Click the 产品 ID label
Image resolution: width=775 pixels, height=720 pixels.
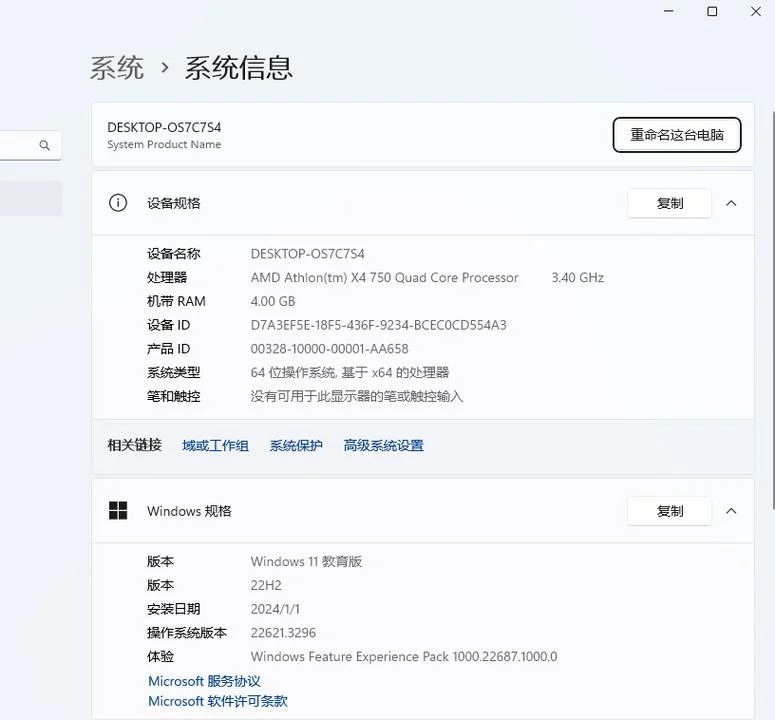(x=169, y=349)
